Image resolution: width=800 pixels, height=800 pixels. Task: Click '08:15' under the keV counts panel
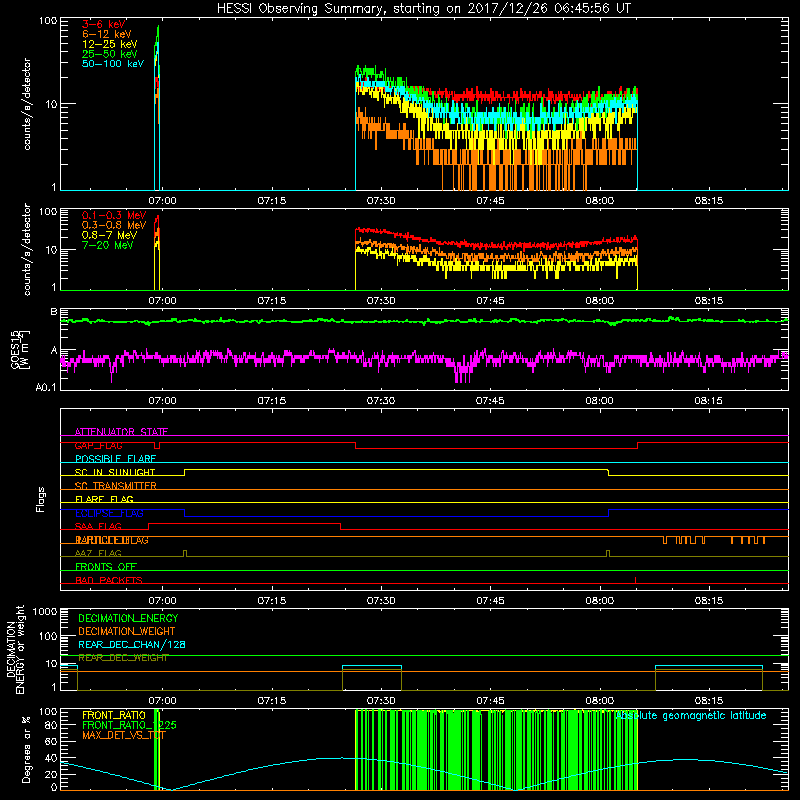pos(708,201)
